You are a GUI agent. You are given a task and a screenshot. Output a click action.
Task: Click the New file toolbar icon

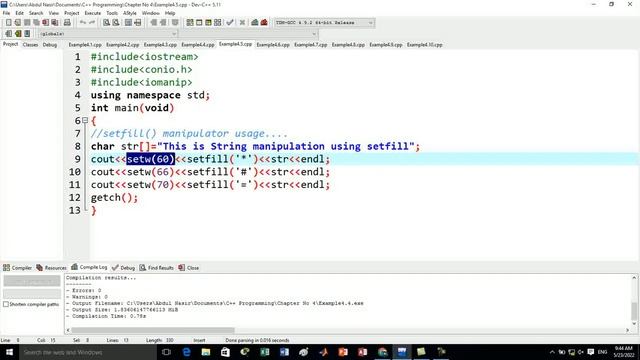9,22
